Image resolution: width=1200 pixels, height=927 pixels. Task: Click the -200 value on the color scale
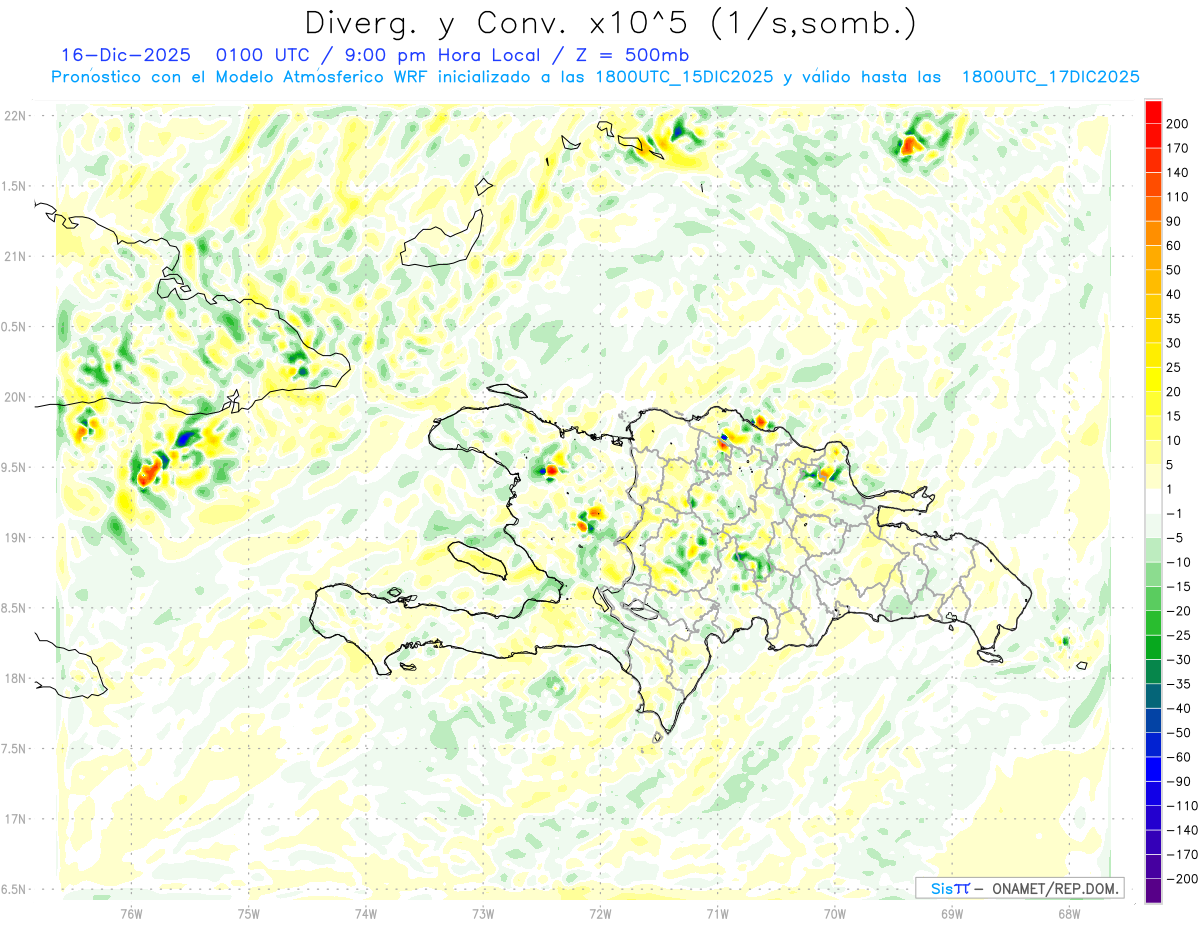point(1181,879)
